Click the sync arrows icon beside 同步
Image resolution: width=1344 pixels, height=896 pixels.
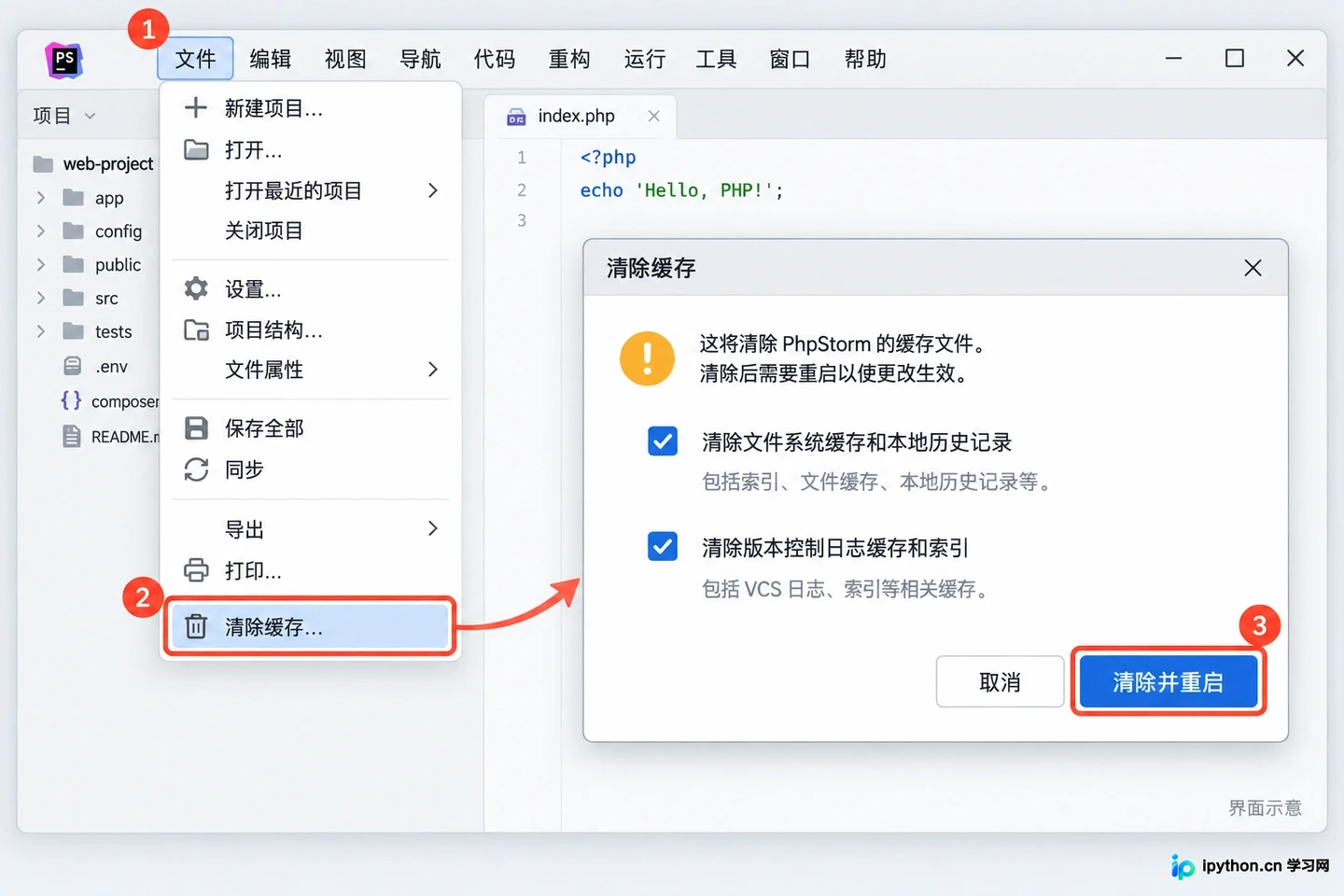196,469
